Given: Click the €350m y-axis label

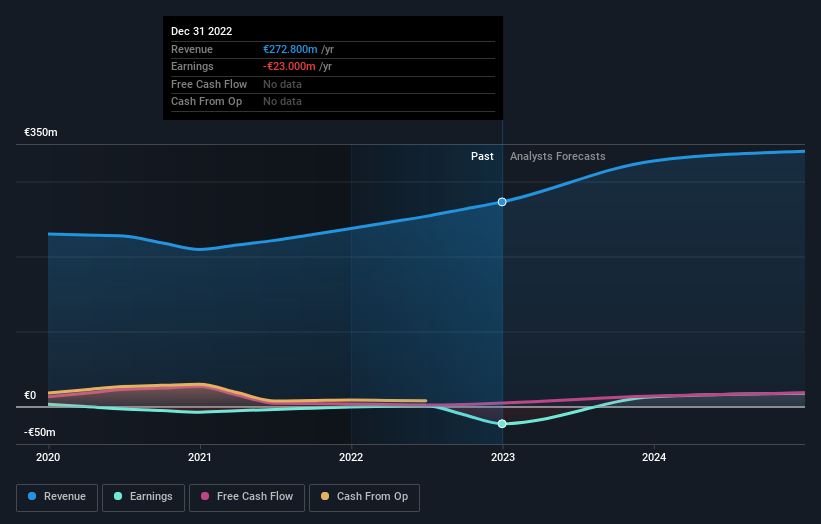Looking at the screenshot, I should 41,132.
